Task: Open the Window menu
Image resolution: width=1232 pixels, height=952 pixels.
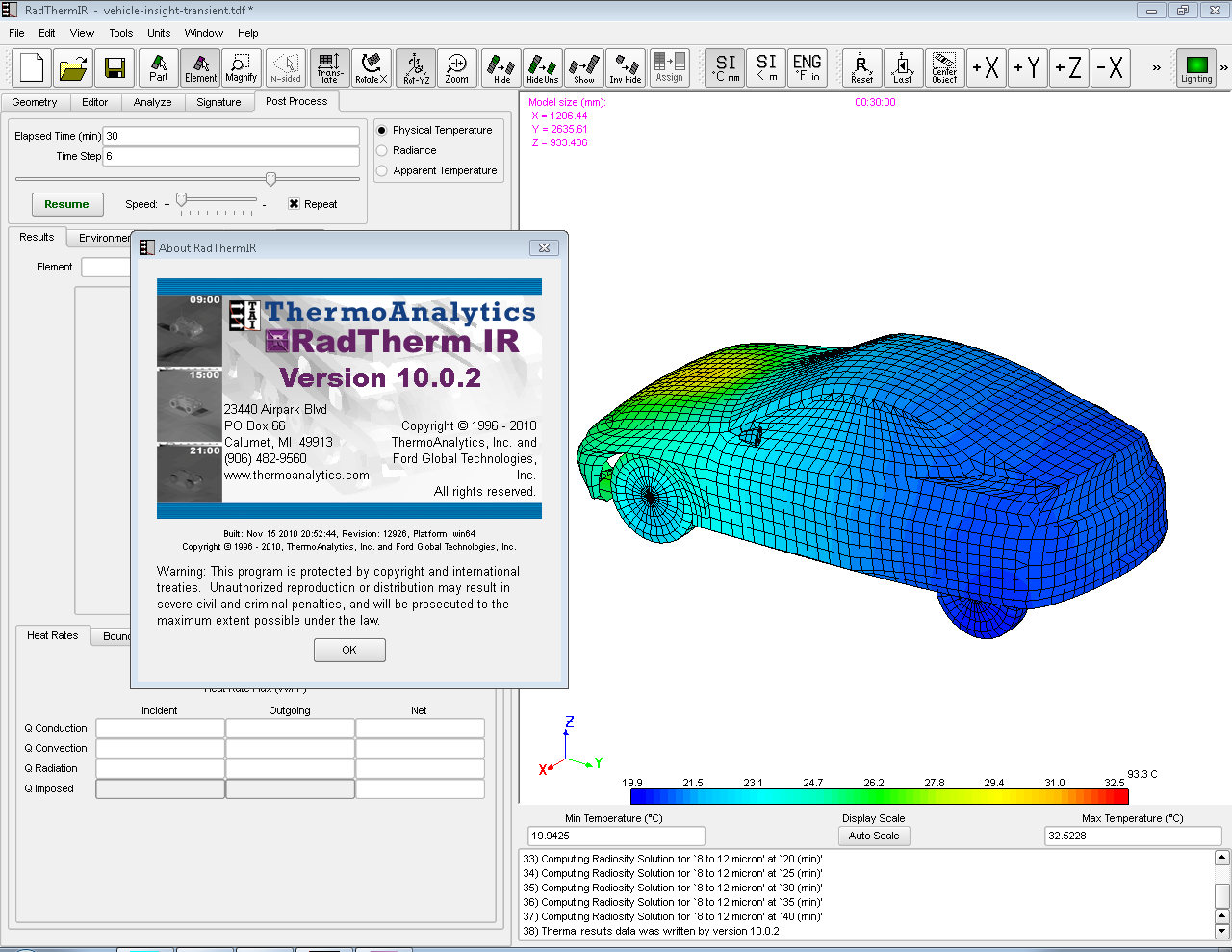Action: 204,33
